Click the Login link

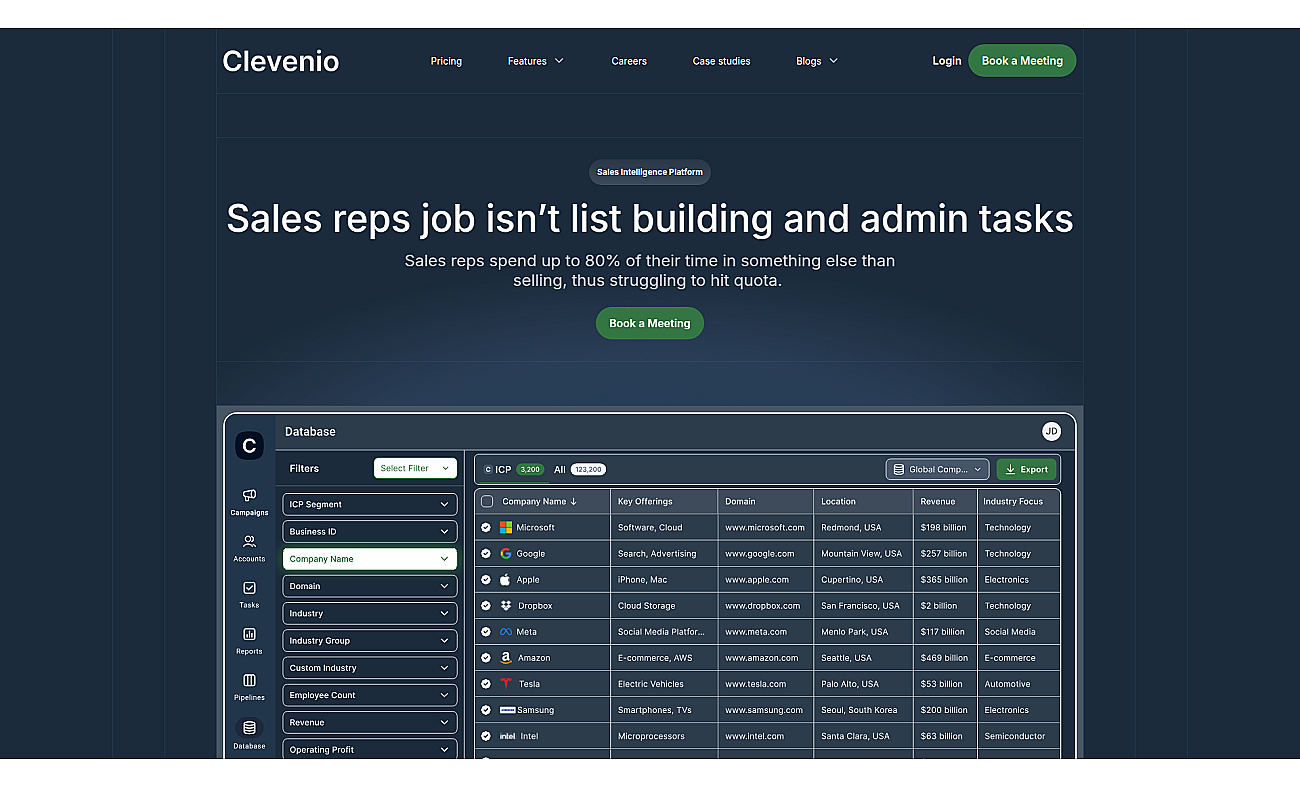point(946,61)
